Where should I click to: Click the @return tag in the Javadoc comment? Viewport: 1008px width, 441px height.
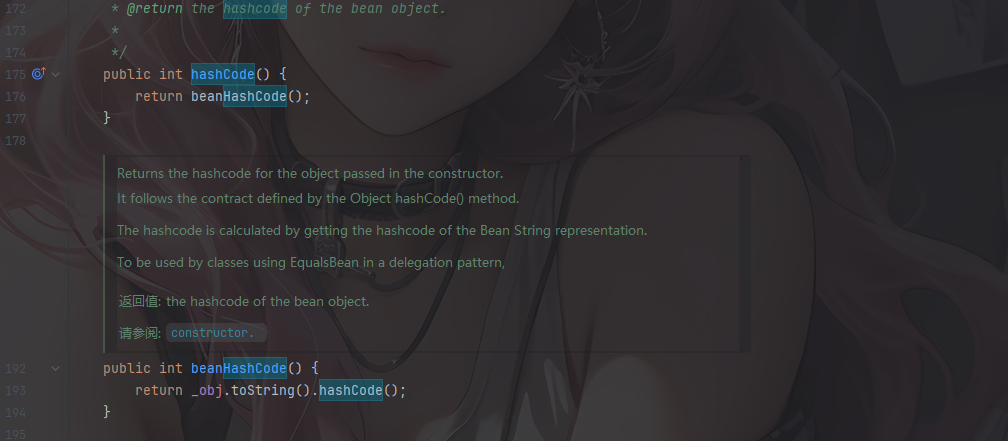(x=154, y=9)
